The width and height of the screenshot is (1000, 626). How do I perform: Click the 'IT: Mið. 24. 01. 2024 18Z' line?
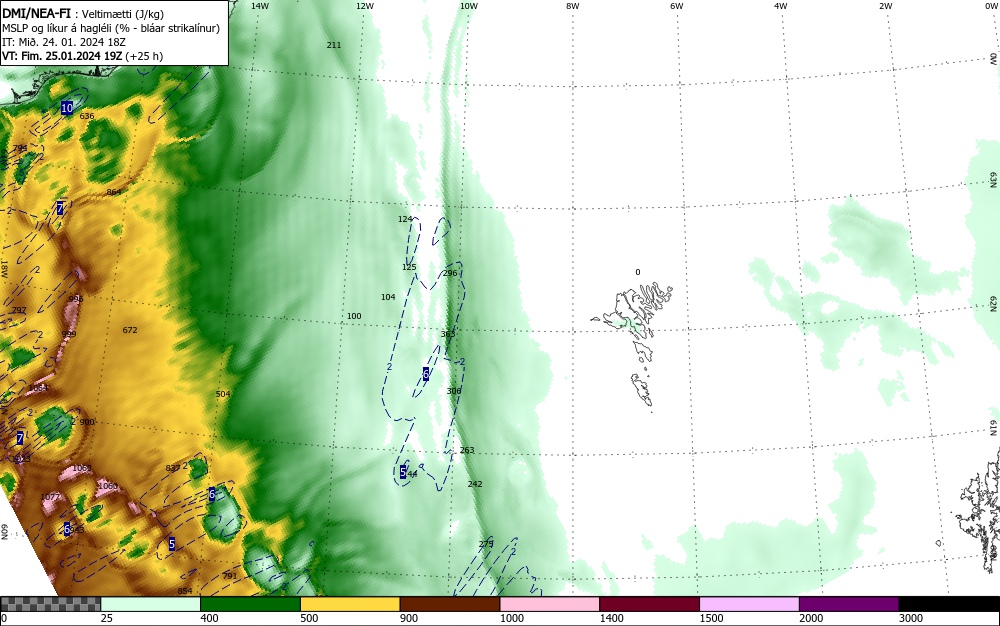(64, 42)
